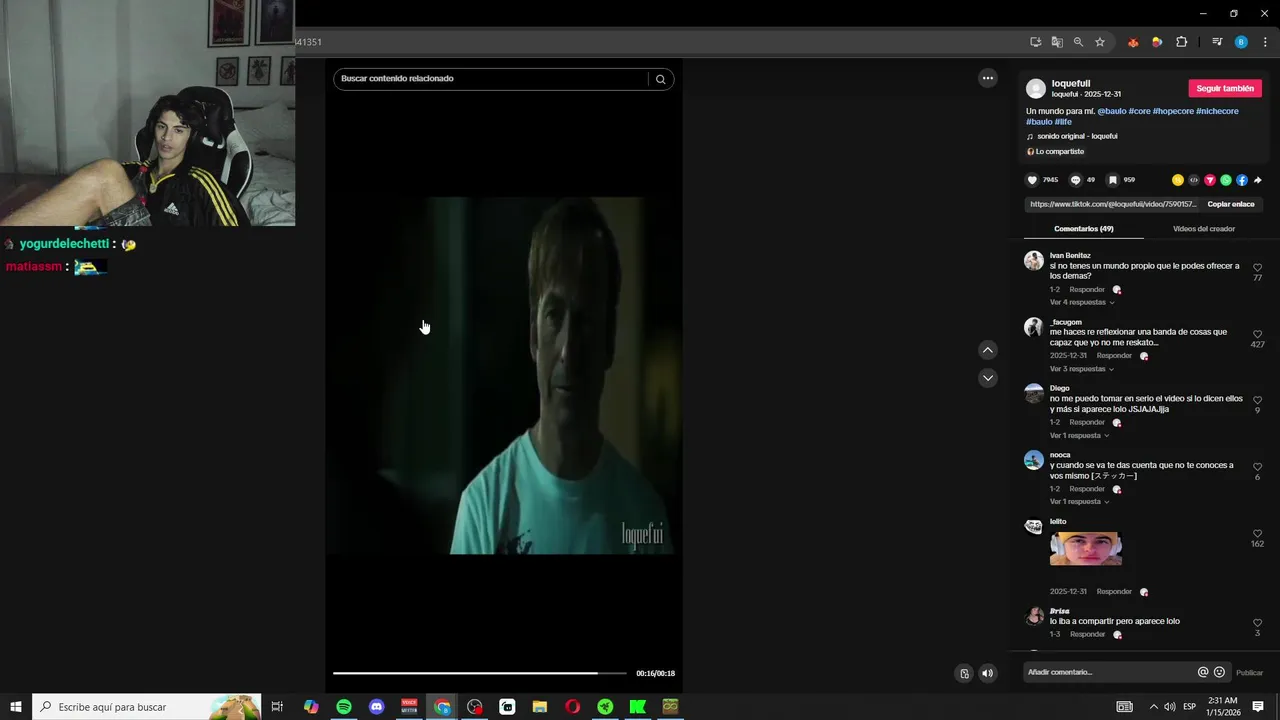
Task: Open Opera browser from taskbar
Action: (x=573, y=707)
